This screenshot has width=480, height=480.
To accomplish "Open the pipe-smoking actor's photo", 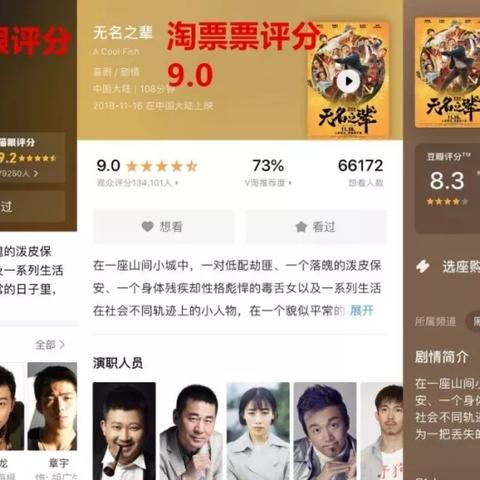I will (124, 431).
